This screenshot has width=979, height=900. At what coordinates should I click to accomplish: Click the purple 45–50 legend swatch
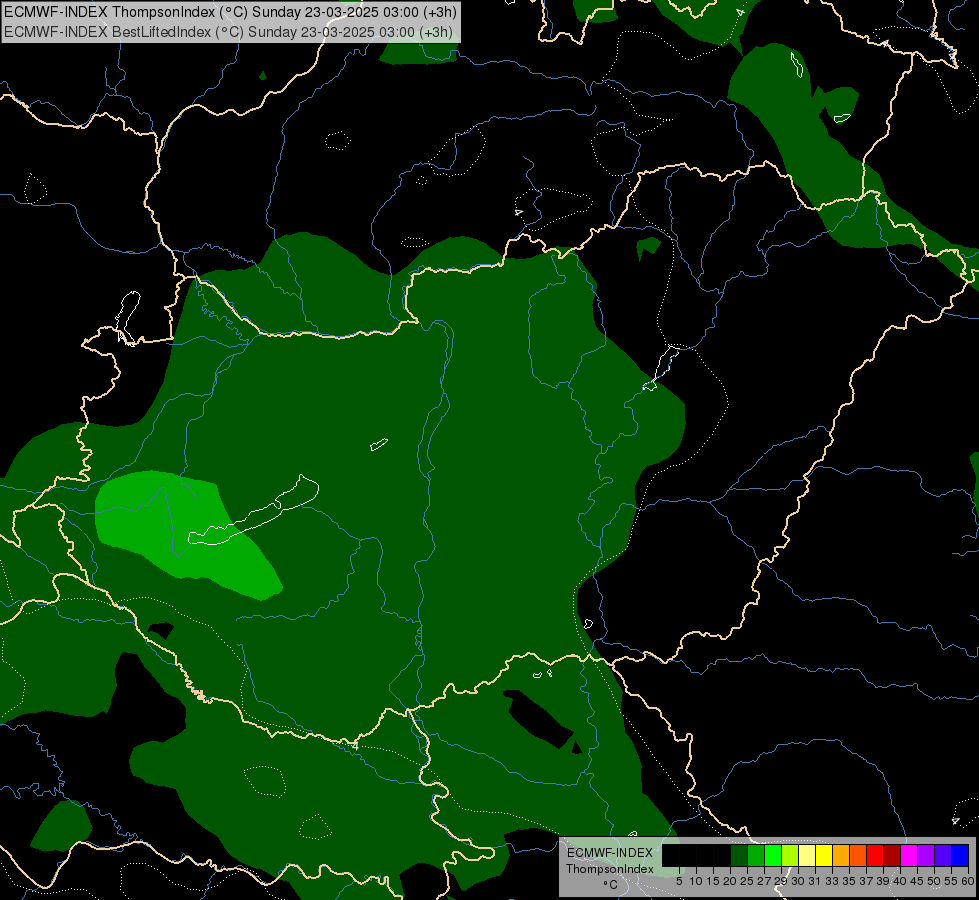tap(926, 855)
